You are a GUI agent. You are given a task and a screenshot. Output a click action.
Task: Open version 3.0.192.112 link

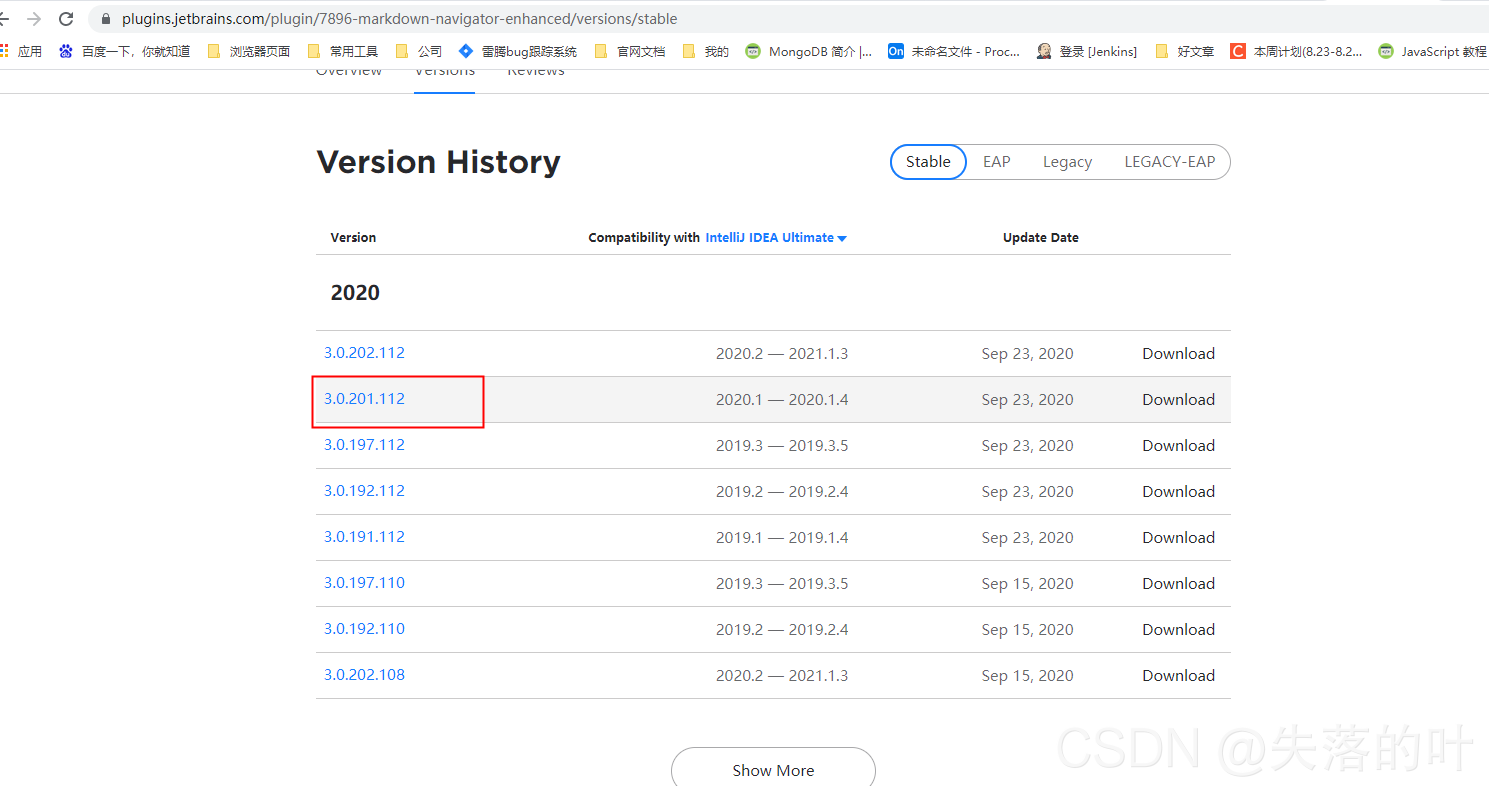[364, 491]
